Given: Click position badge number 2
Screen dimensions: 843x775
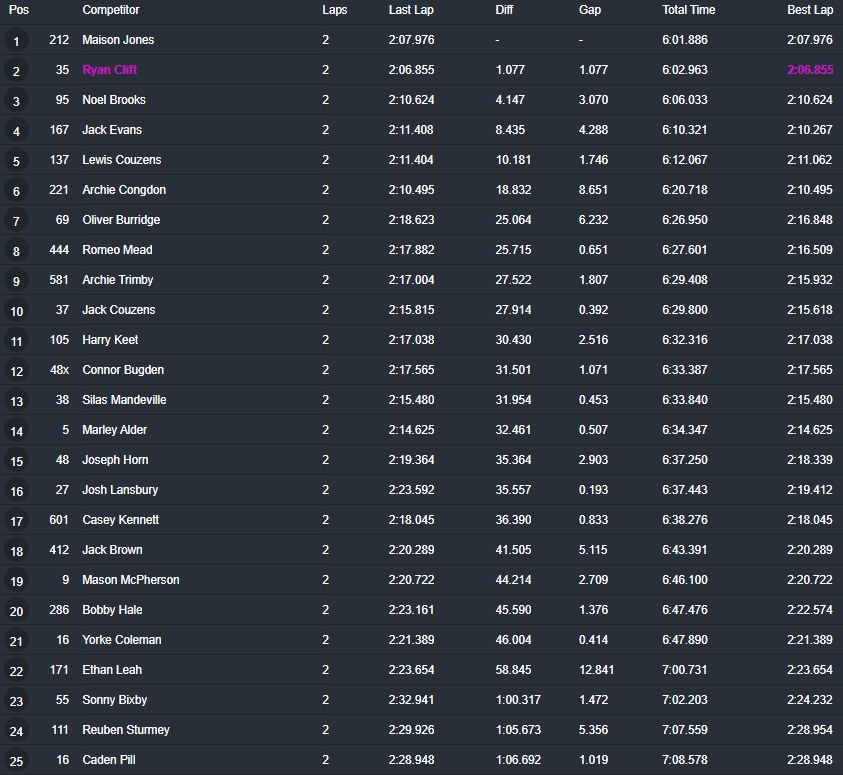Looking at the screenshot, I should point(16,71).
